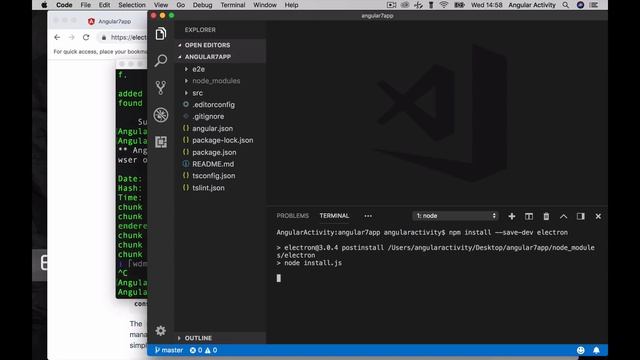The width and height of the screenshot is (640, 360).
Task: Open the Debug view in the activity bar
Action: (161, 115)
